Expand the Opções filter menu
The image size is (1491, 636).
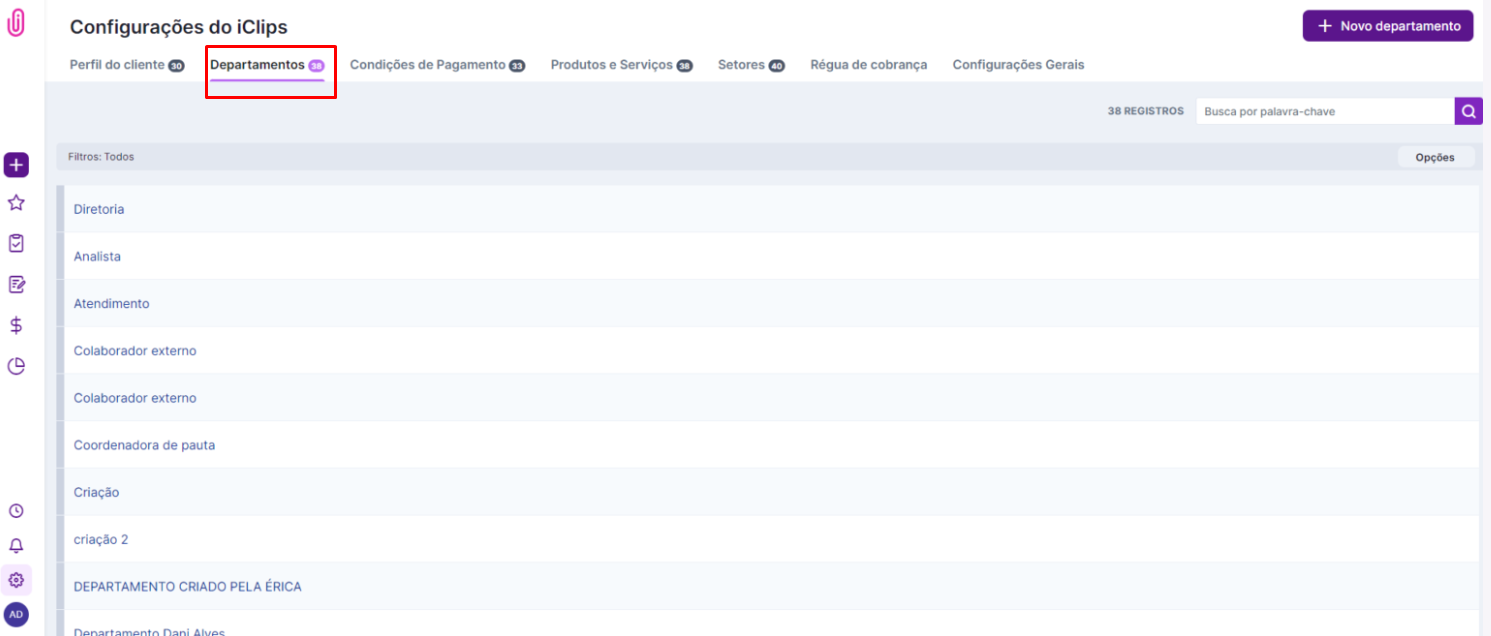(1435, 157)
